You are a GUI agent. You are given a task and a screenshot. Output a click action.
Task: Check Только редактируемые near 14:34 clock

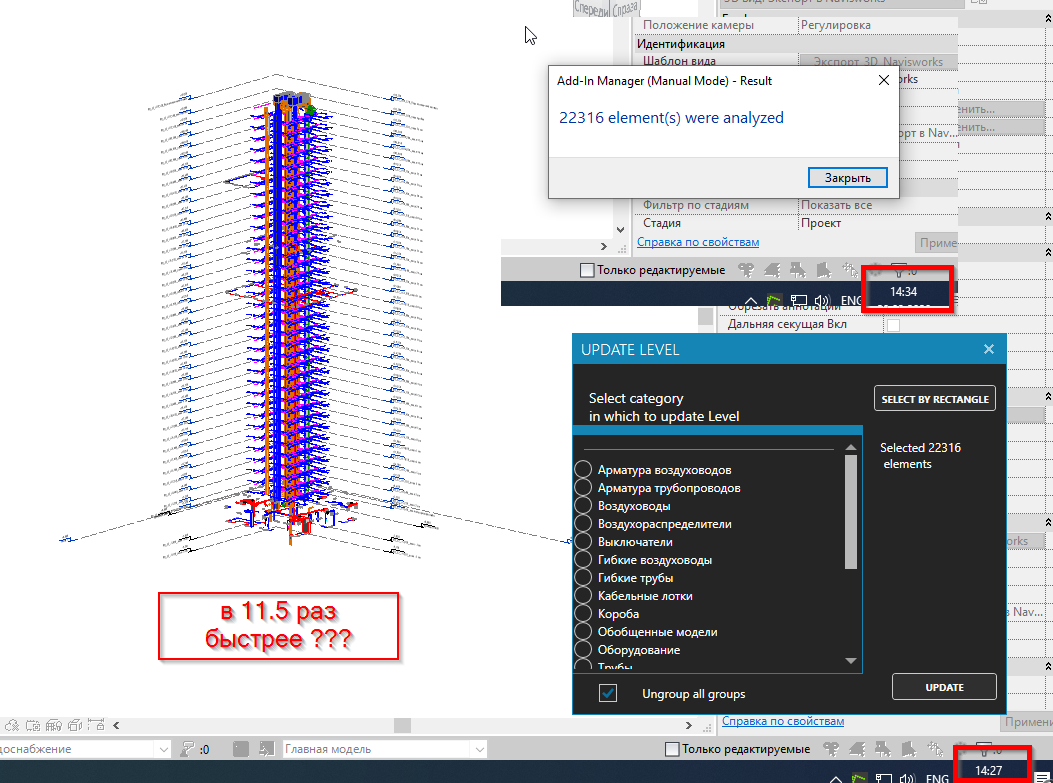[587, 270]
